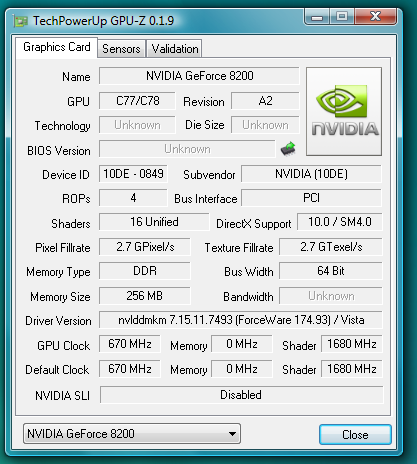The width and height of the screenshot is (417, 464).
Task: Click the BIOS save chip icon
Action: (288, 149)
